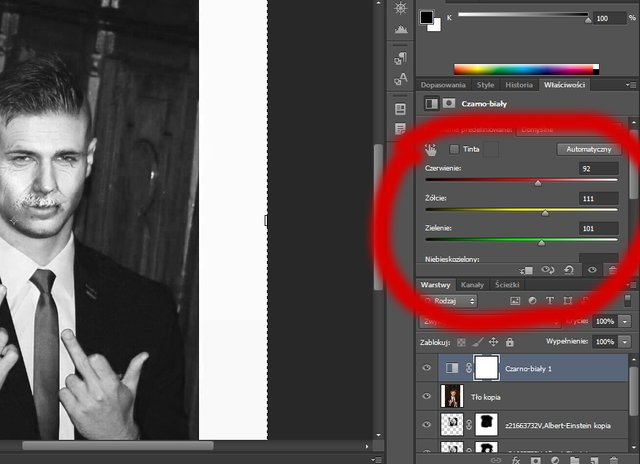Create new adjustment layer from bottom bar
The height and width of the screenshot is (464, 640).
click(x=555, y=460)
